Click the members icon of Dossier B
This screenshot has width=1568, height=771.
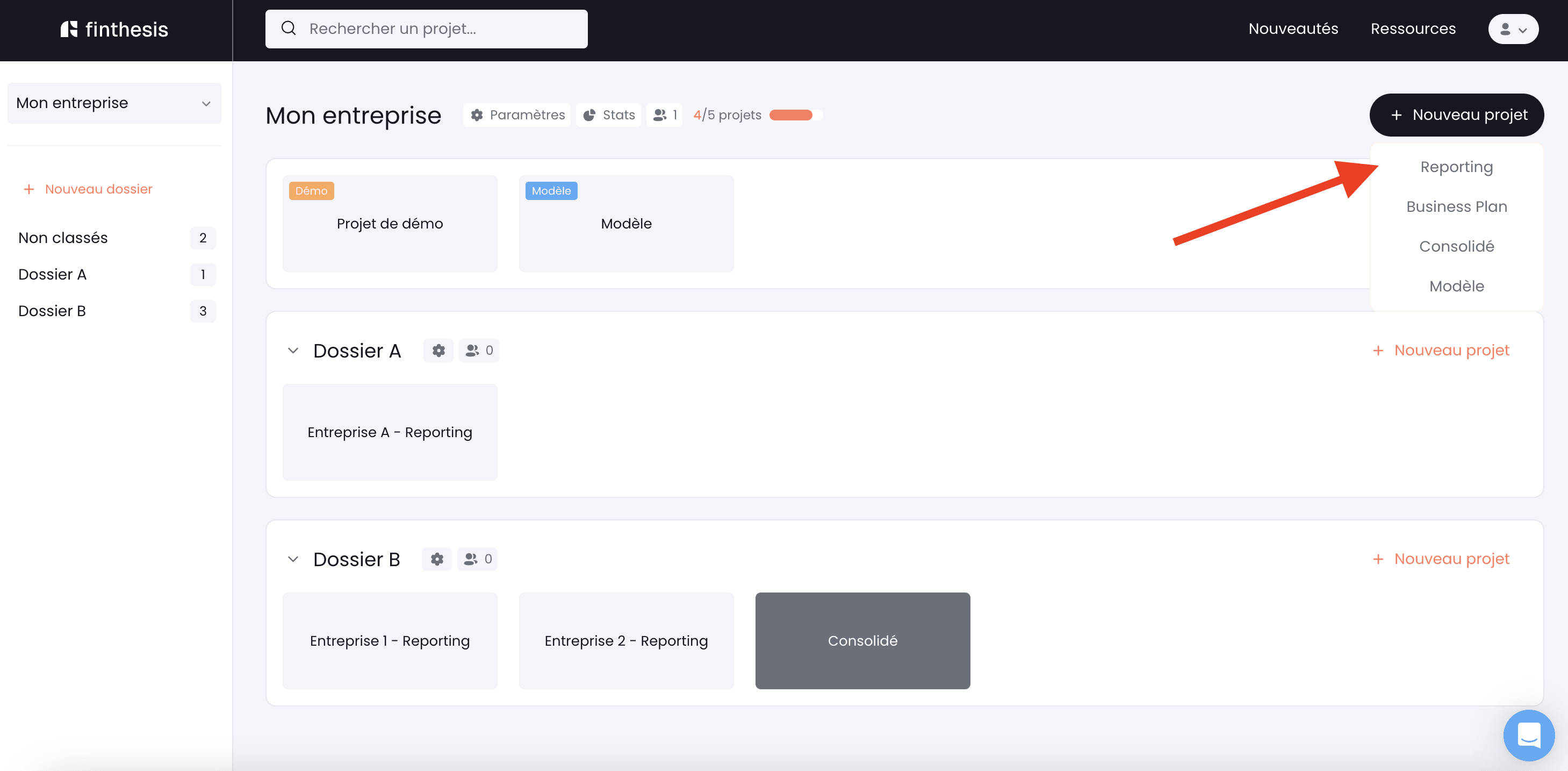pos(477,559)
